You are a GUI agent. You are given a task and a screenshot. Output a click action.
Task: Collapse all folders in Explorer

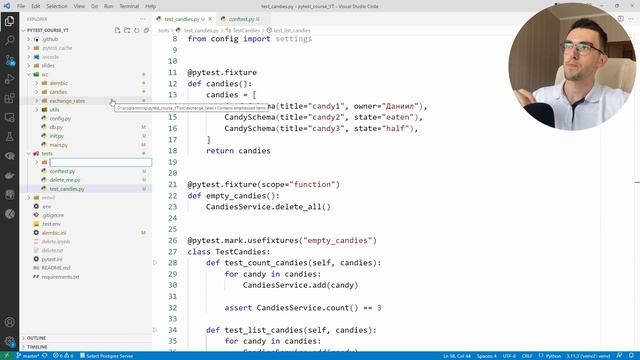click(x=146, y=30)
